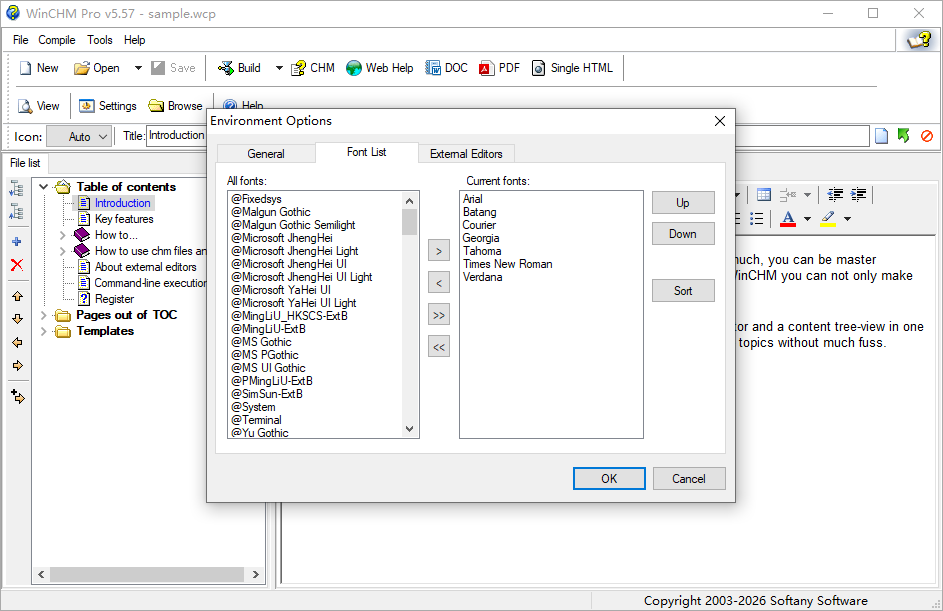Open the Help menu
943x611 pixels.
pyautogui.click(x=135, y=40)
